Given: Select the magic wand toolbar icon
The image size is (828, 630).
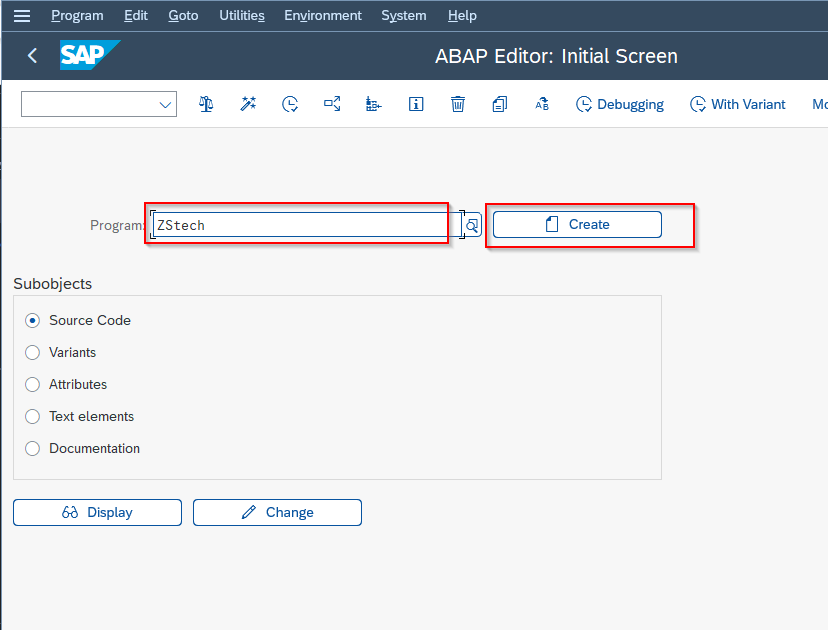Looking at the screenshot, I should tap(248, 104).
